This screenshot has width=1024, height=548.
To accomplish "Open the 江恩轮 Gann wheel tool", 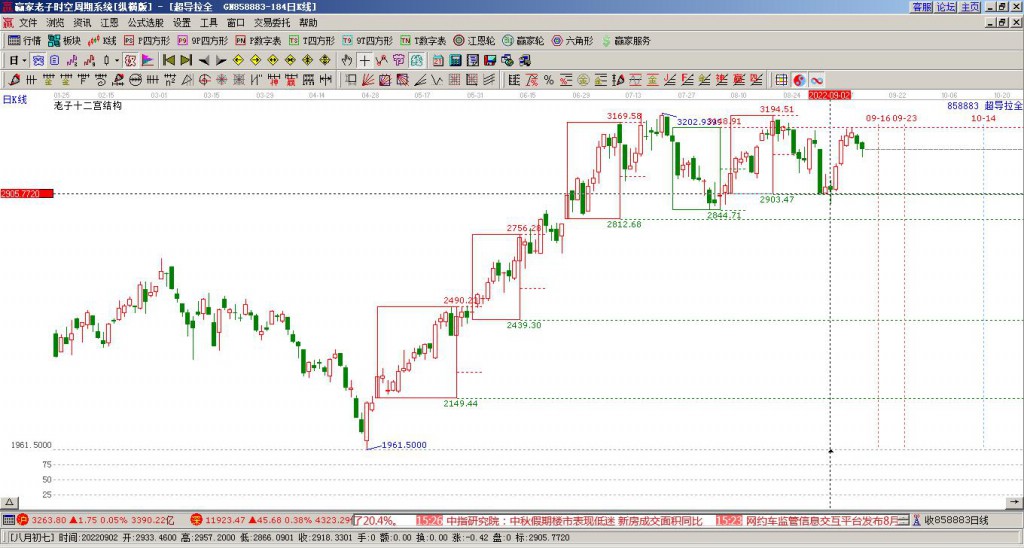I will pos(476,41).
